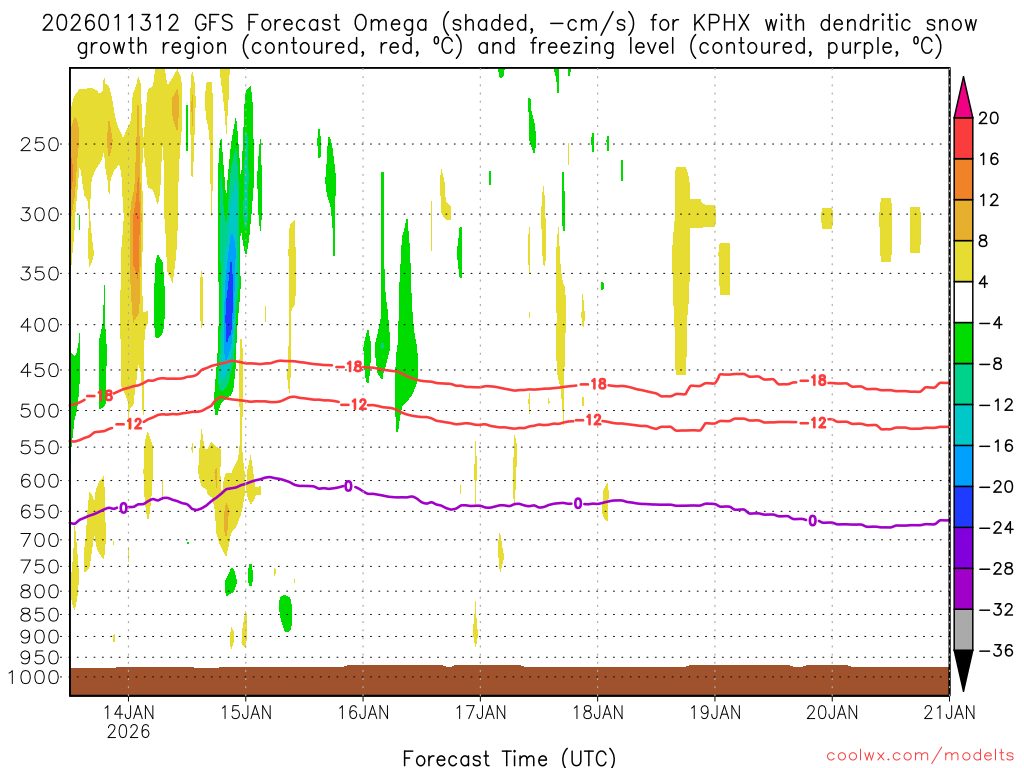This screenshot has width=1024, height=768.
Task: Click the 300 pressure level label
Action: pyautogui.click(x=40, y=214)
